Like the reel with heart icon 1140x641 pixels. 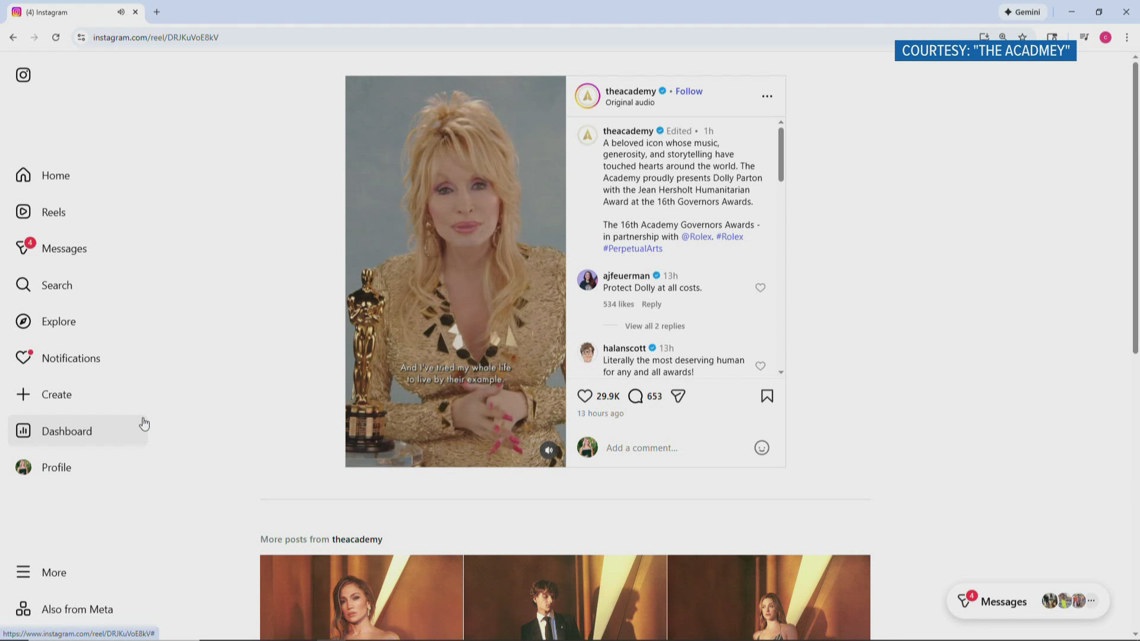[585, 396]
